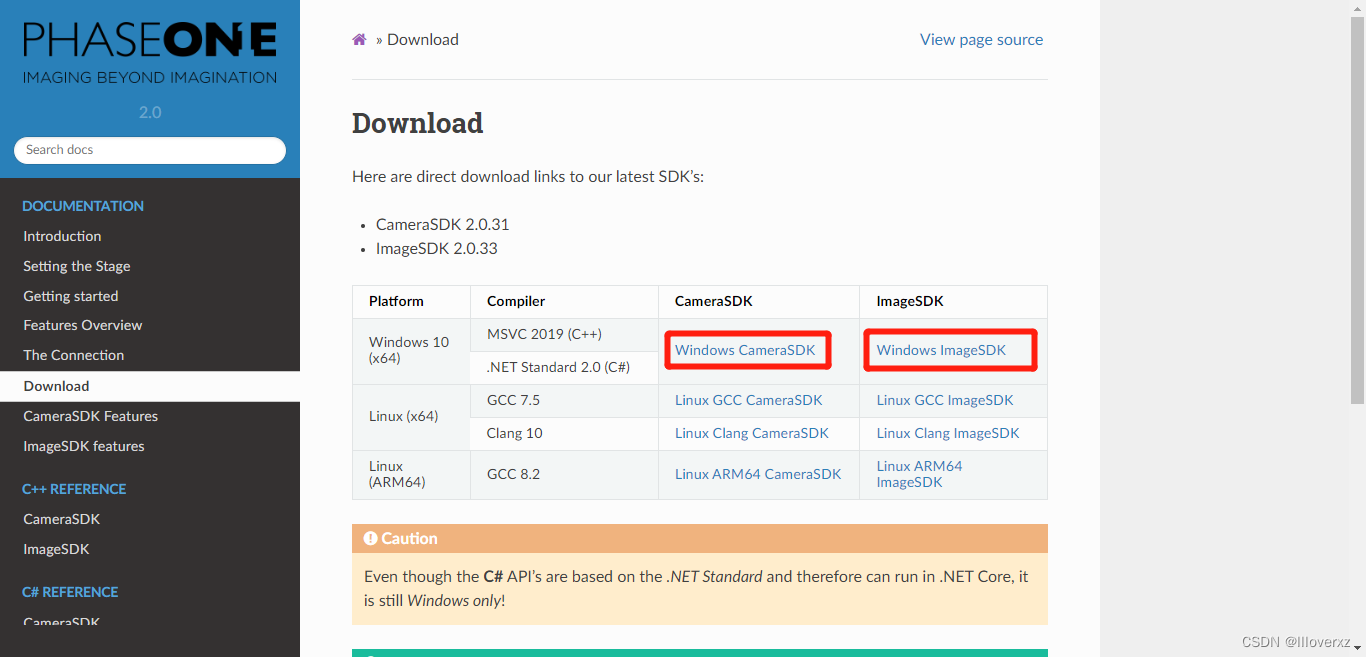1366x657 pixels.
Task: Click the Windows 10 (x64) cell
Action: (x=411, y=350)
